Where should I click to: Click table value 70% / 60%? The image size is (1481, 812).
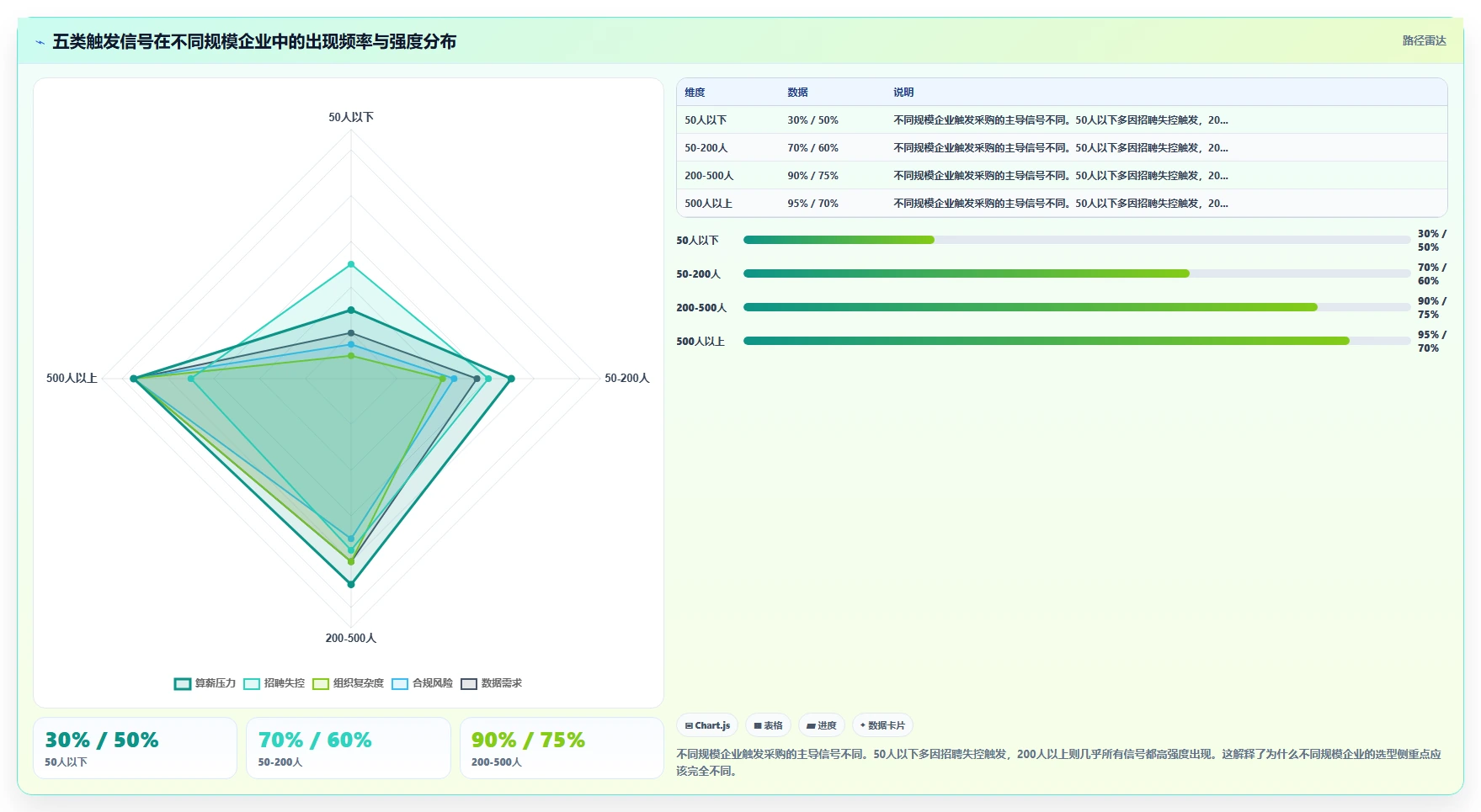(812, 148)
